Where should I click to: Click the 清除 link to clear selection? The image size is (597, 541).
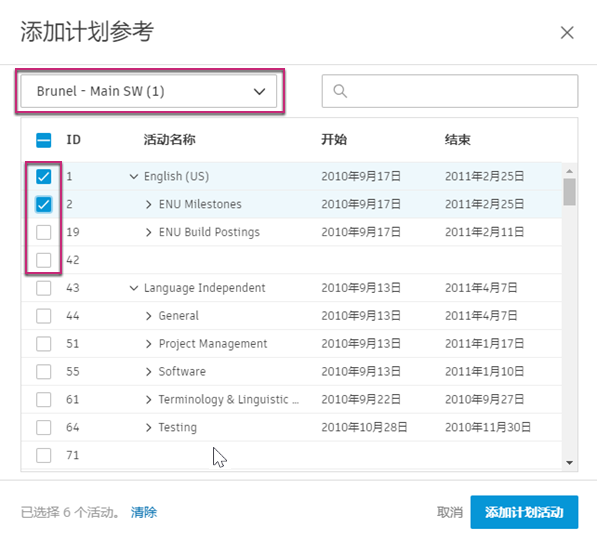point(144,512)
